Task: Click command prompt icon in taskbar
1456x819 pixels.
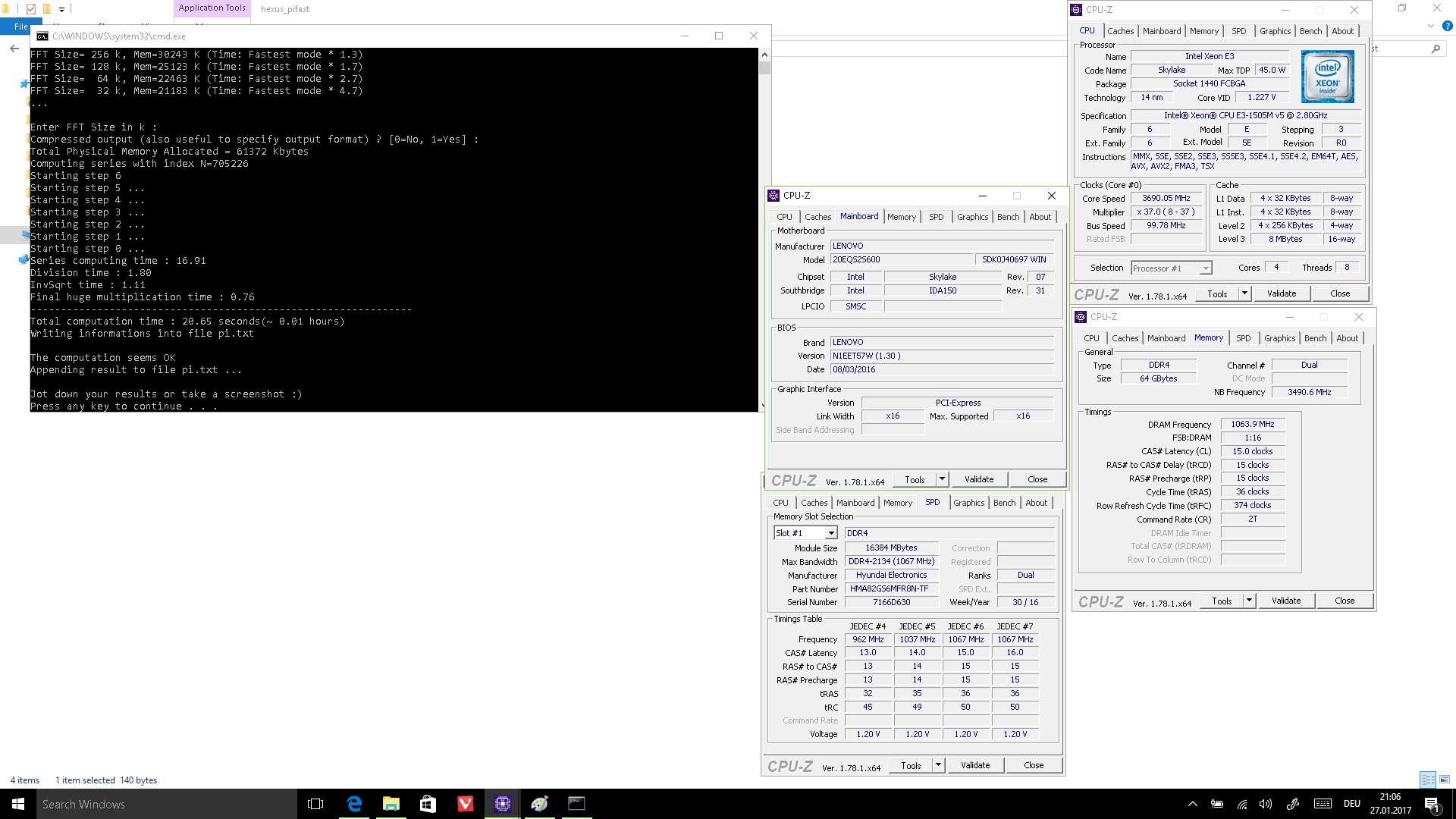Action: [577, 804]
